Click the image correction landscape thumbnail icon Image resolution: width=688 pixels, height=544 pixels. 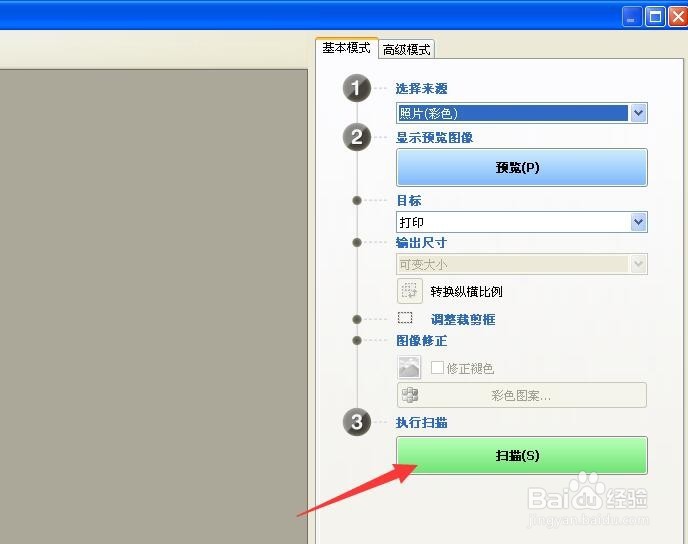409,367
